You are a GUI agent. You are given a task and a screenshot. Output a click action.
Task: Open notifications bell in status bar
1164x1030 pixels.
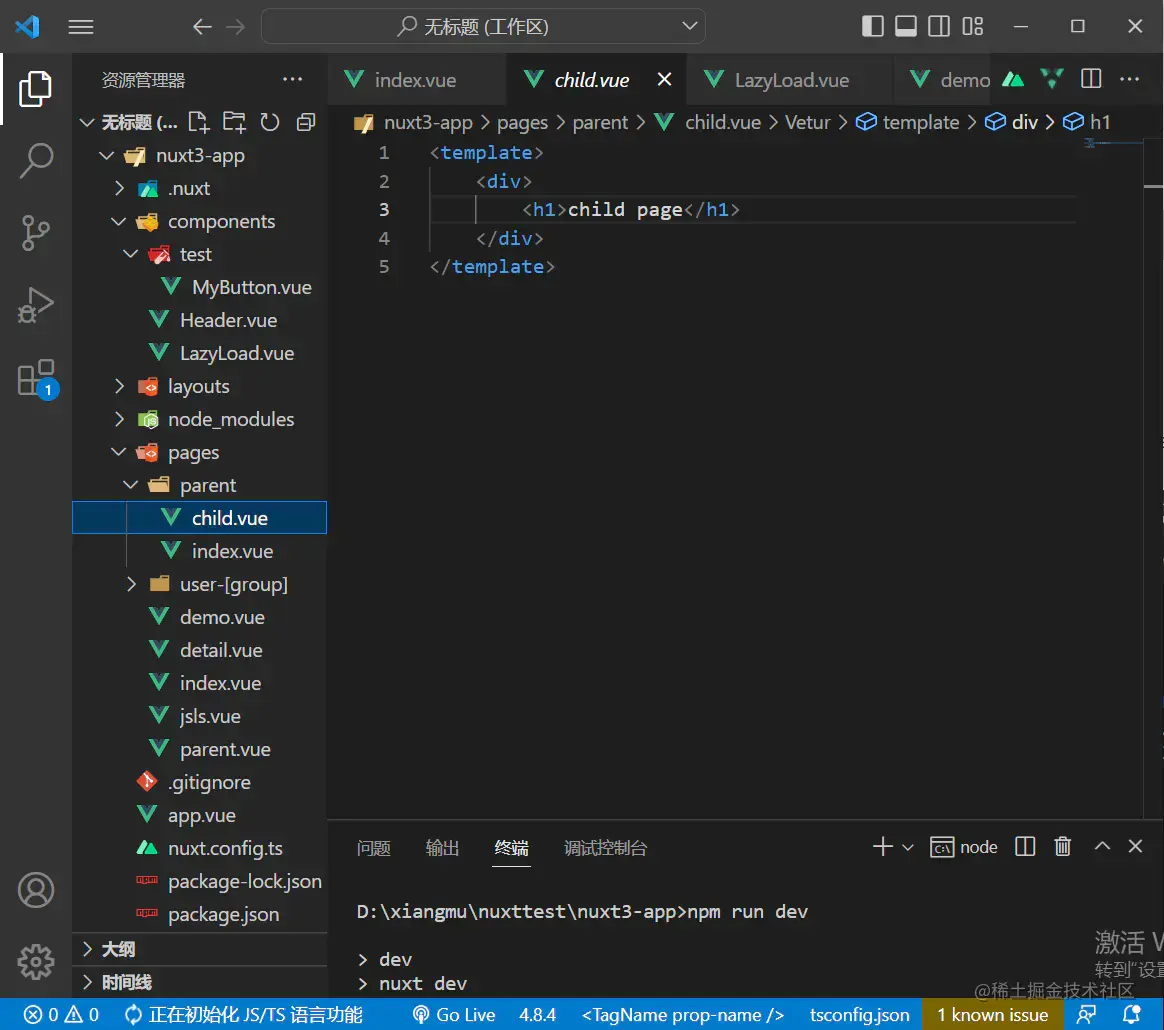pyautogui.click(x=1131, y=1014)
